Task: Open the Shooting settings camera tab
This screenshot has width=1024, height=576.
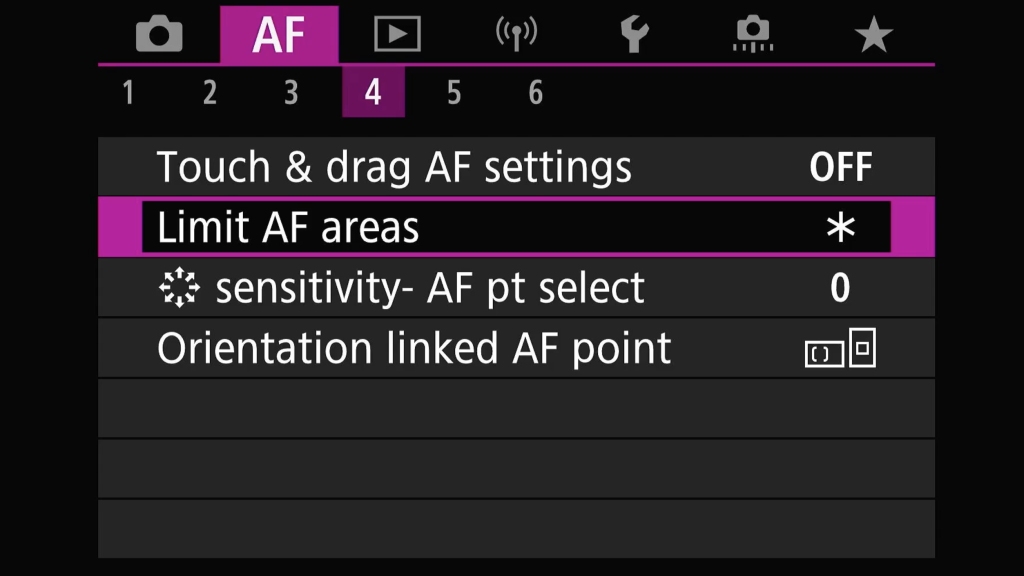Action: click(159, 34)
